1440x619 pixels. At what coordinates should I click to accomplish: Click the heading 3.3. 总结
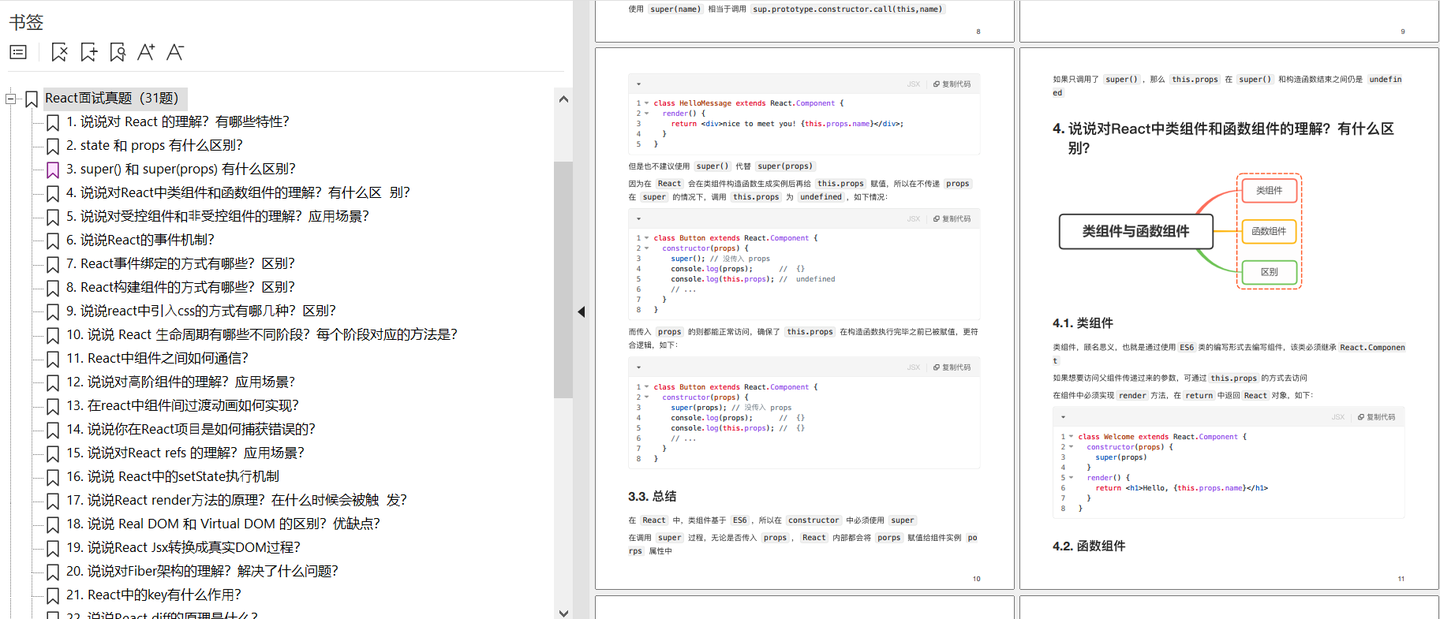click(652, 496)
